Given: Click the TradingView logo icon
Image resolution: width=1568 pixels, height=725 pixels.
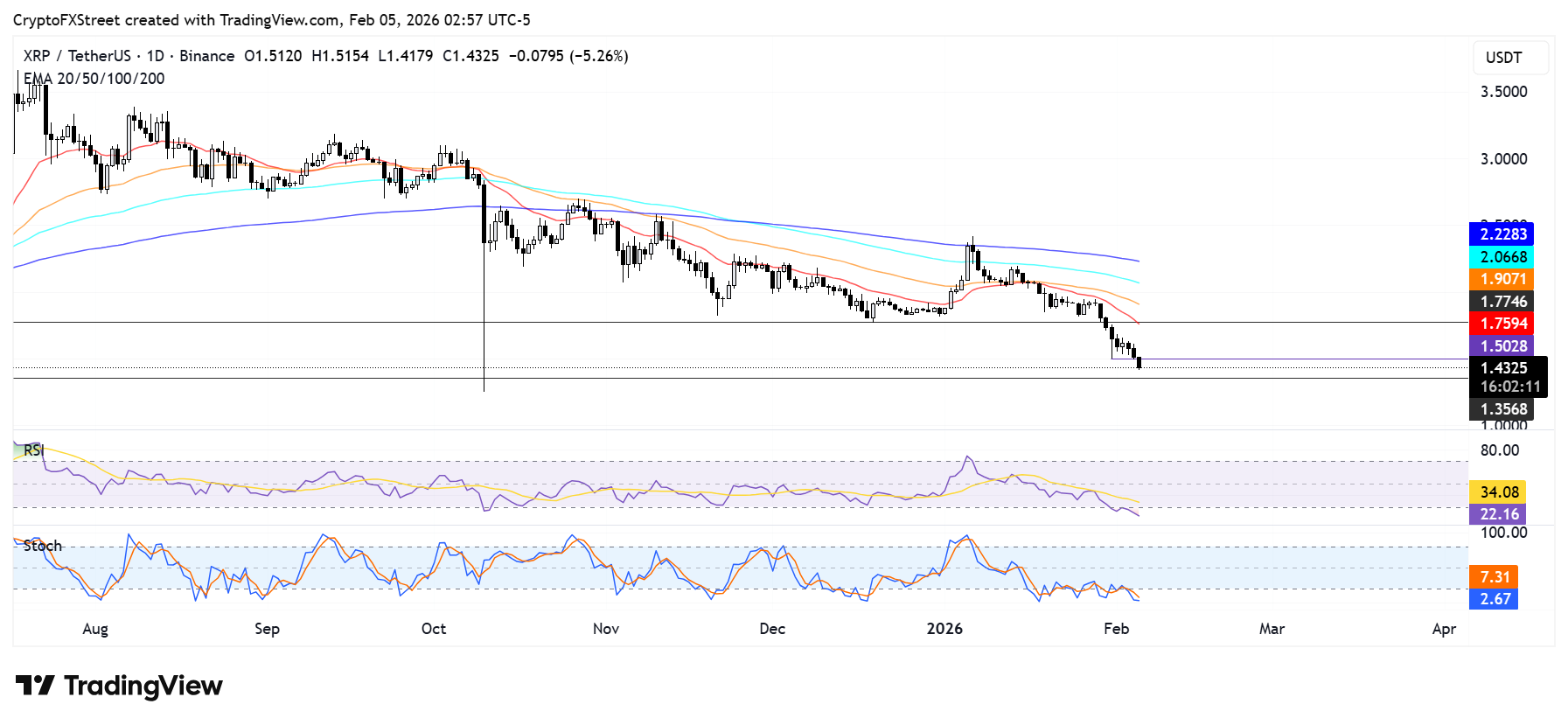Looking at the screenshot, I should tap(35, 686).
